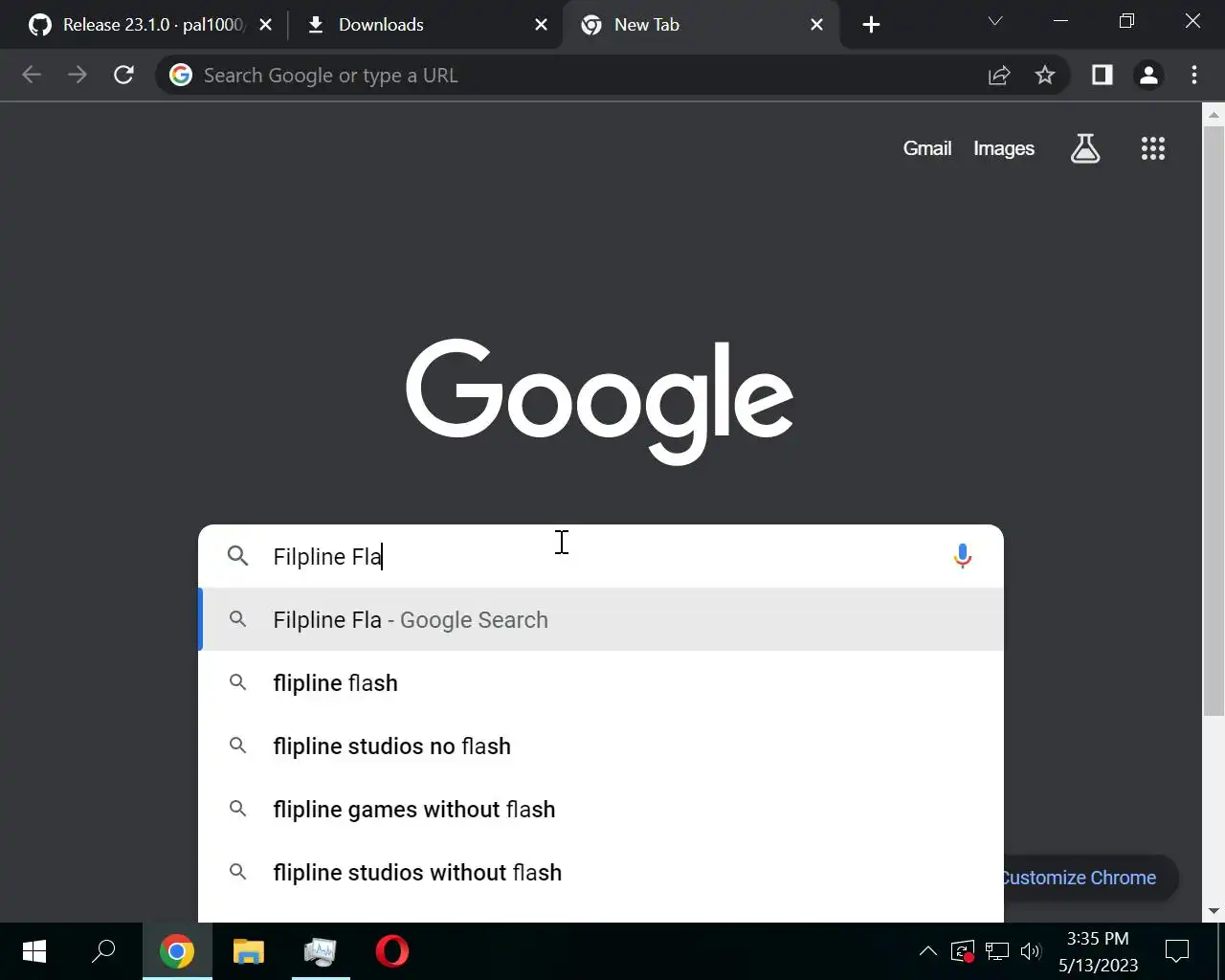Open the Gmail link
Viewport: 1225px width, 980px height.
pyautogui.click(x=927, y=148)
